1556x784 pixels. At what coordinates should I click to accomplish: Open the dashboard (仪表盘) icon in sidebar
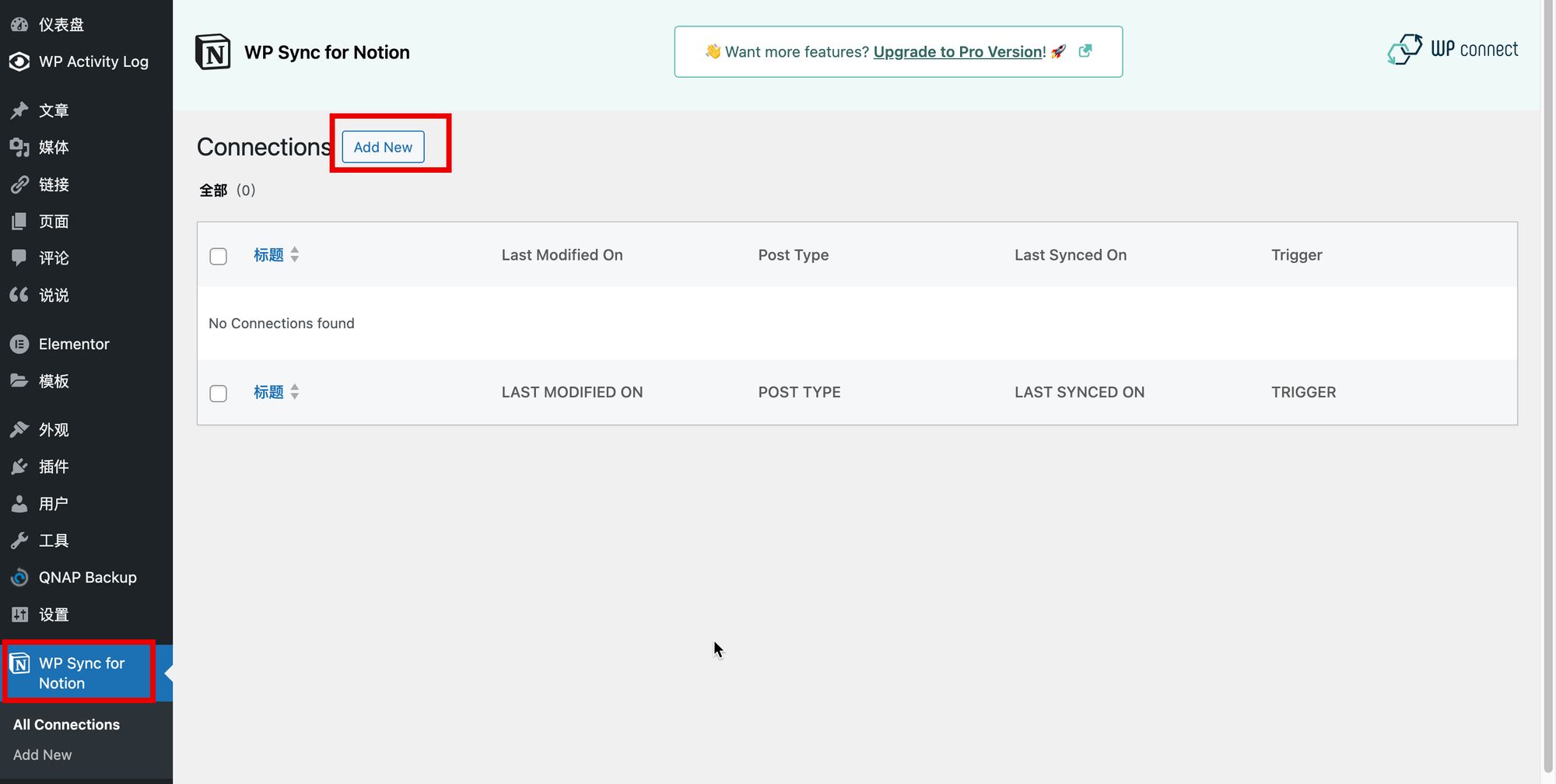[19, 25]
